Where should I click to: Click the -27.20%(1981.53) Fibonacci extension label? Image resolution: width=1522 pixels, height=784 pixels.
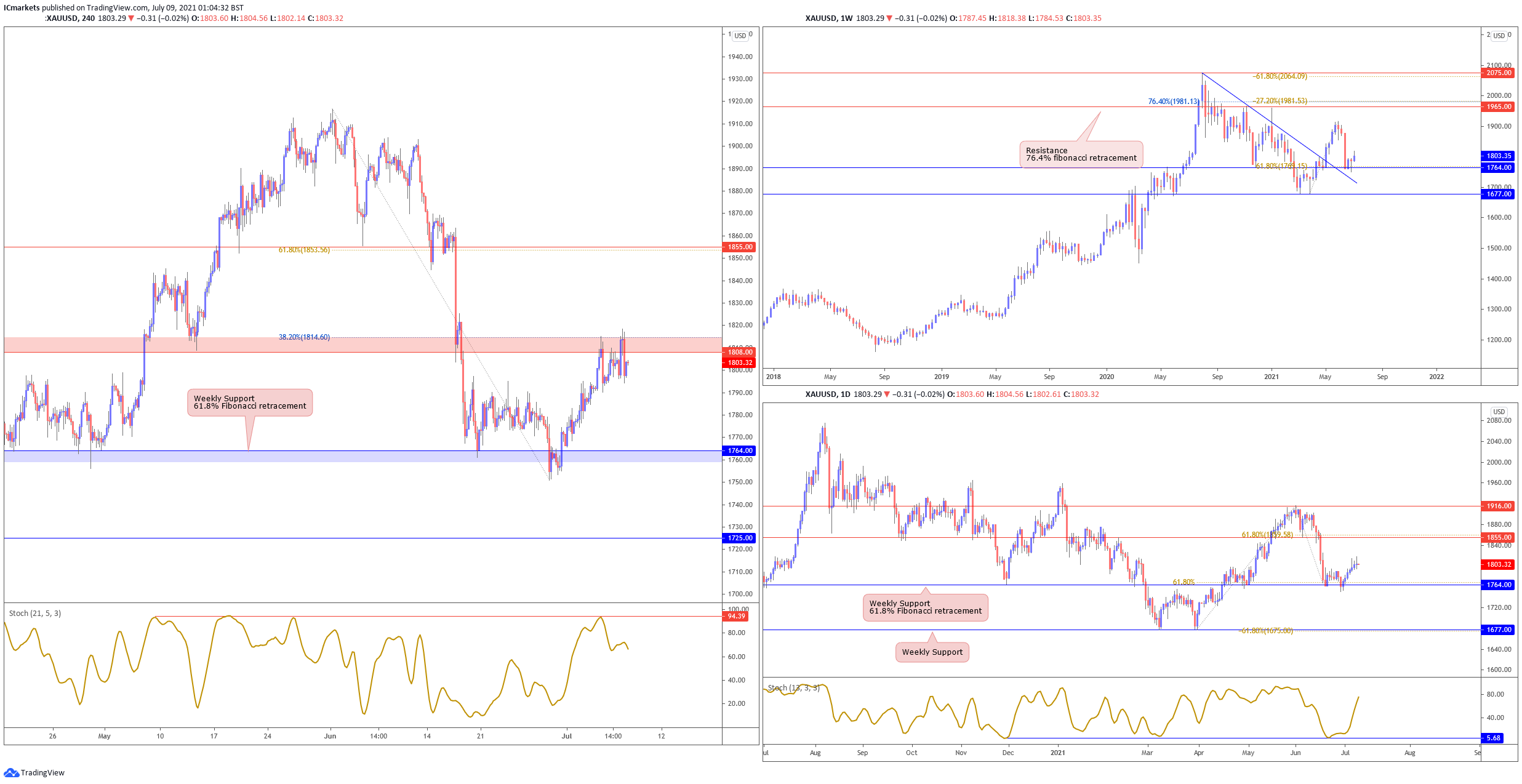click(1280, 101)
